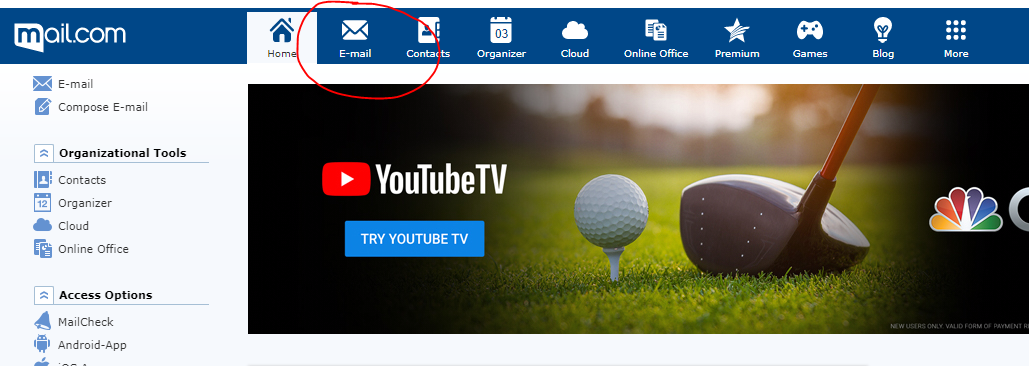Open the sidebar Organizer link
Image resolution: width=1029 pixels, height=366 pixels.
tap(85, 203)
